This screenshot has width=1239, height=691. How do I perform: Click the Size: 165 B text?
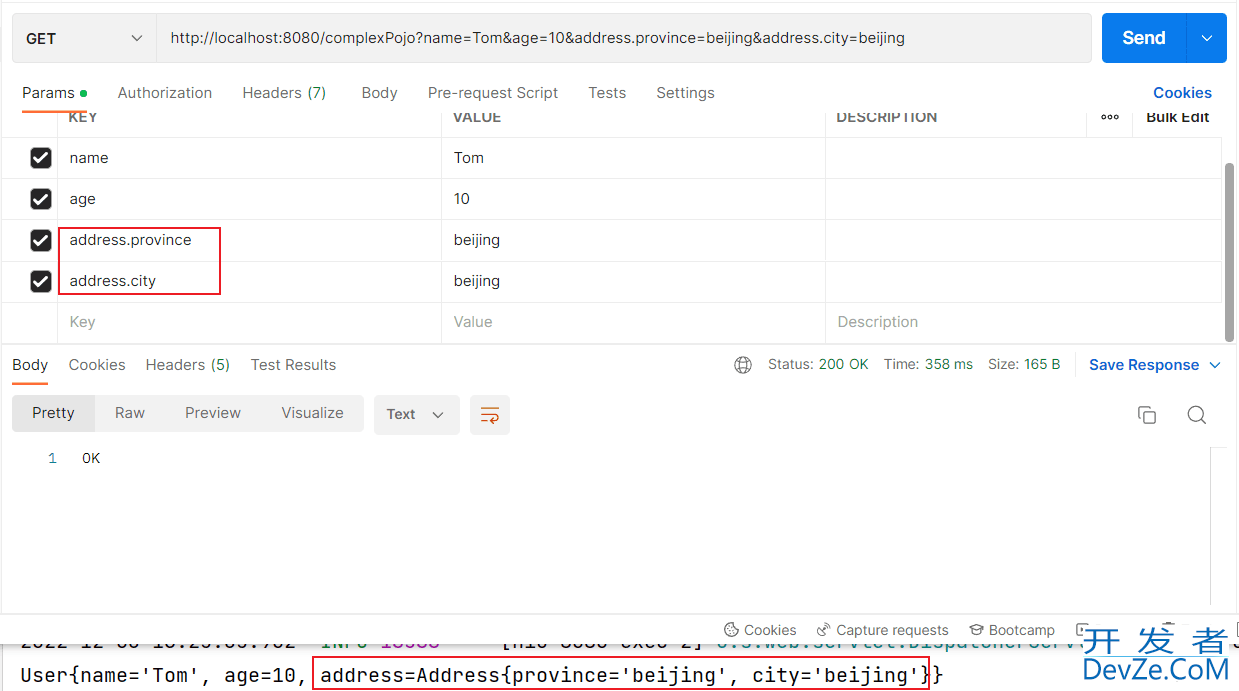[x=1024, y=364]
